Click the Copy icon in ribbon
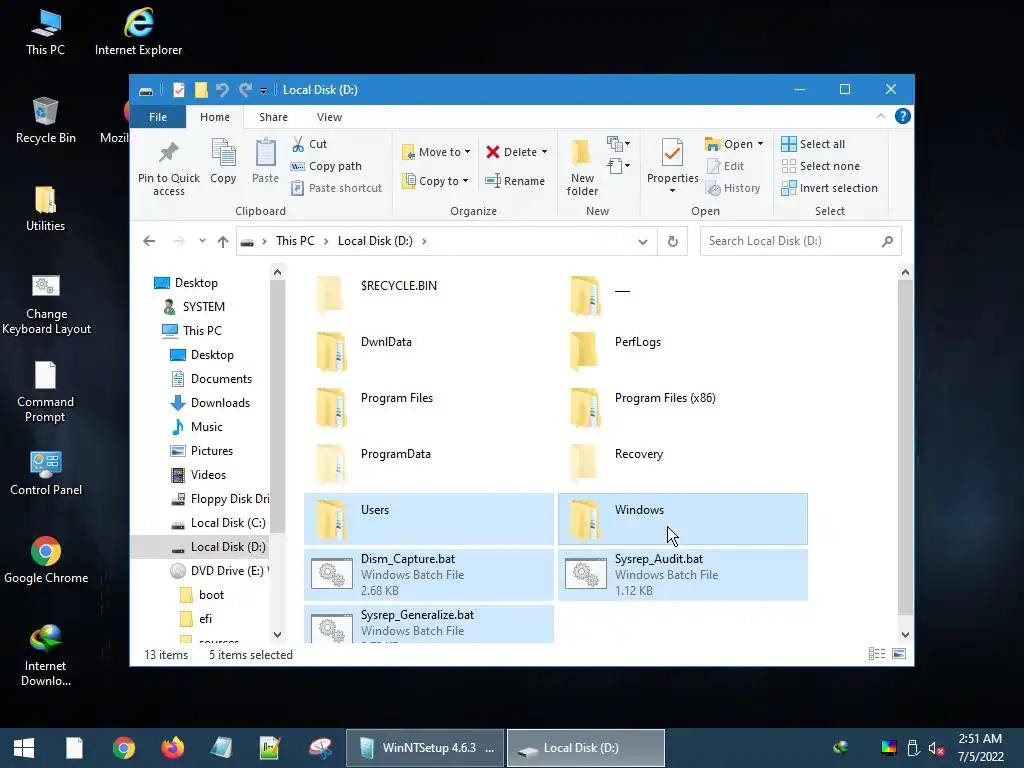1024x768 pixels. (x=223, y=161)
